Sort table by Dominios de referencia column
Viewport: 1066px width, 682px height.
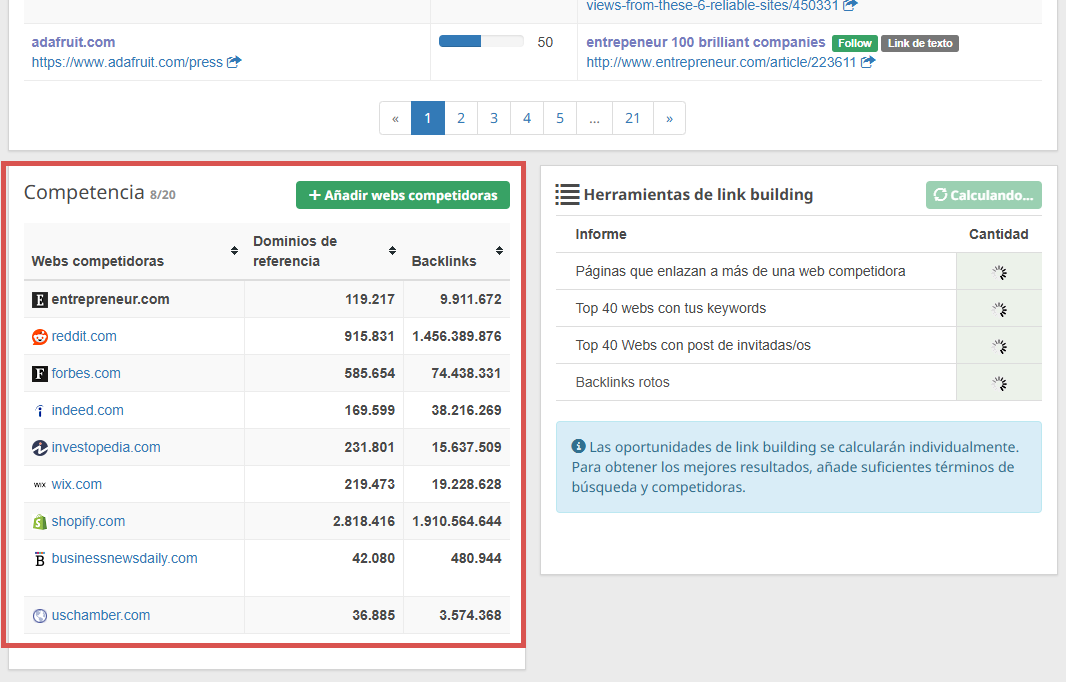click(392, 251)
